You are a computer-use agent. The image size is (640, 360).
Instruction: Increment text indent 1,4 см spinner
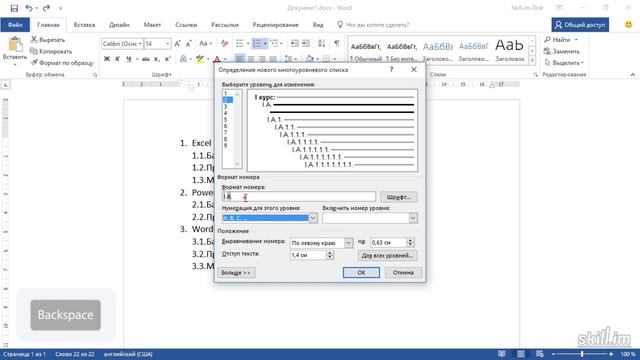pos(330,253)
